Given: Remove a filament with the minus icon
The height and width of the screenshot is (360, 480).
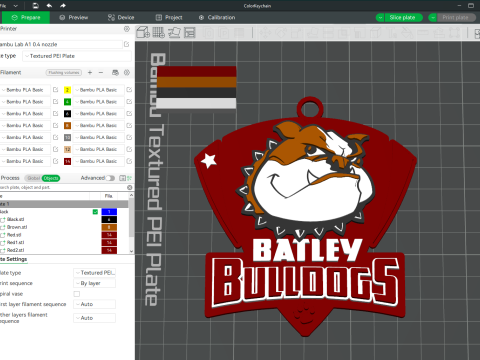Looking at the screenshot, I should pyautogui.click(x=101, y=72).
